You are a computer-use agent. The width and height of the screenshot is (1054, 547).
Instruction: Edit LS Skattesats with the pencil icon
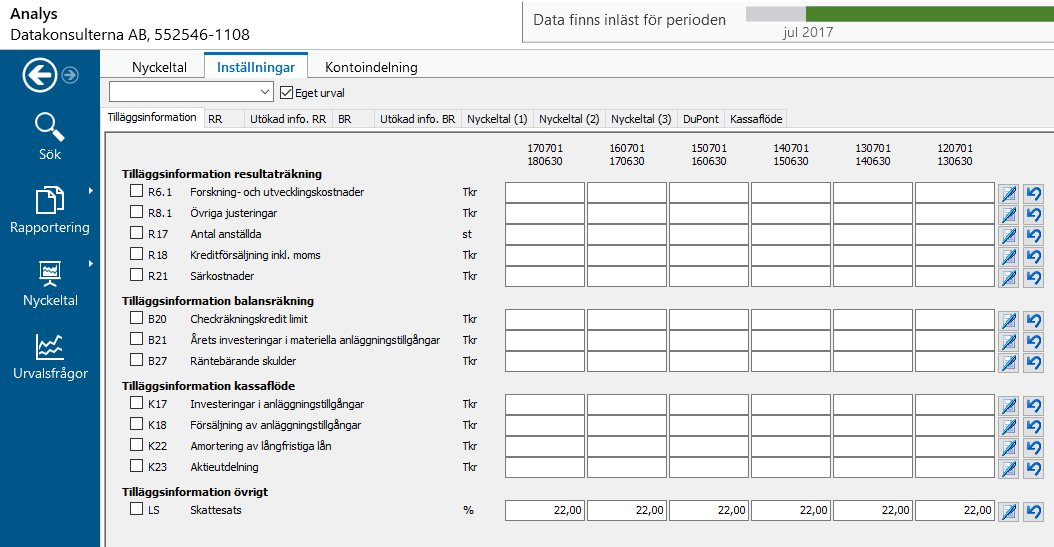click(x=1008, y=511)
